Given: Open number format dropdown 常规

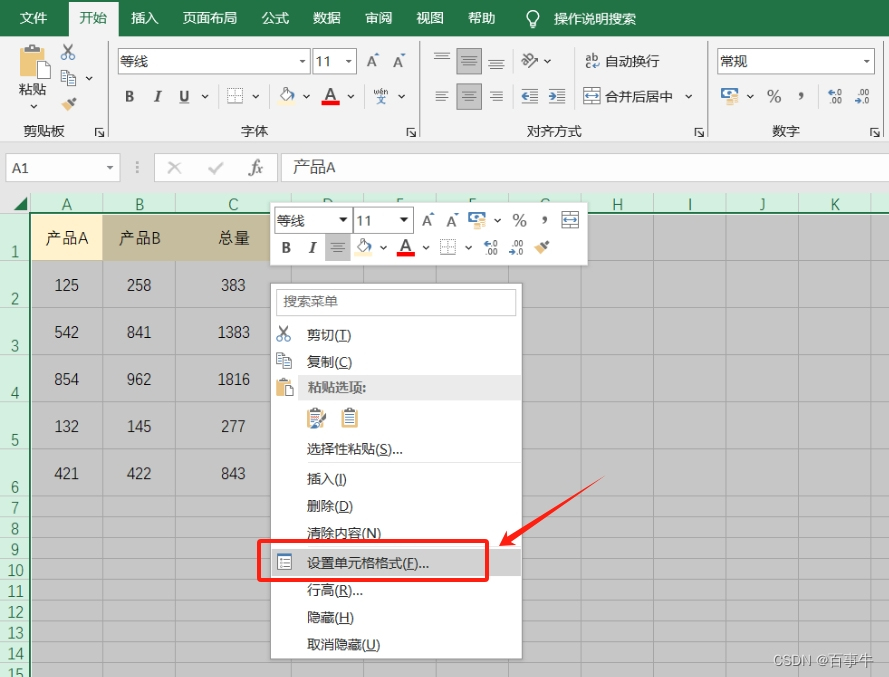Looking at the screenshot, I should pyautogui.click(x=867, y=61).
